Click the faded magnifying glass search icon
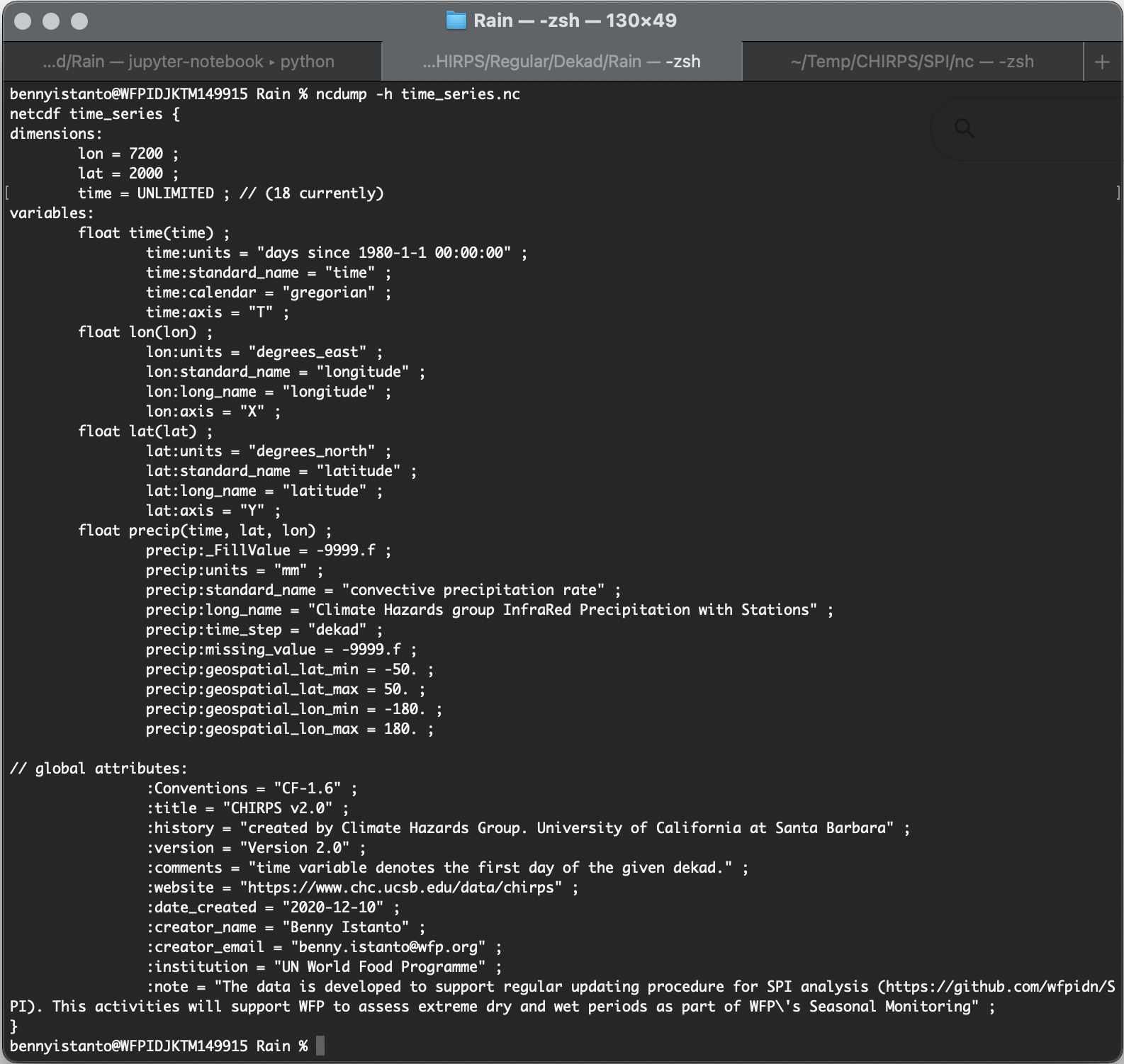The width and height of the screenshot is (1124, 1064). click(964, 128)
